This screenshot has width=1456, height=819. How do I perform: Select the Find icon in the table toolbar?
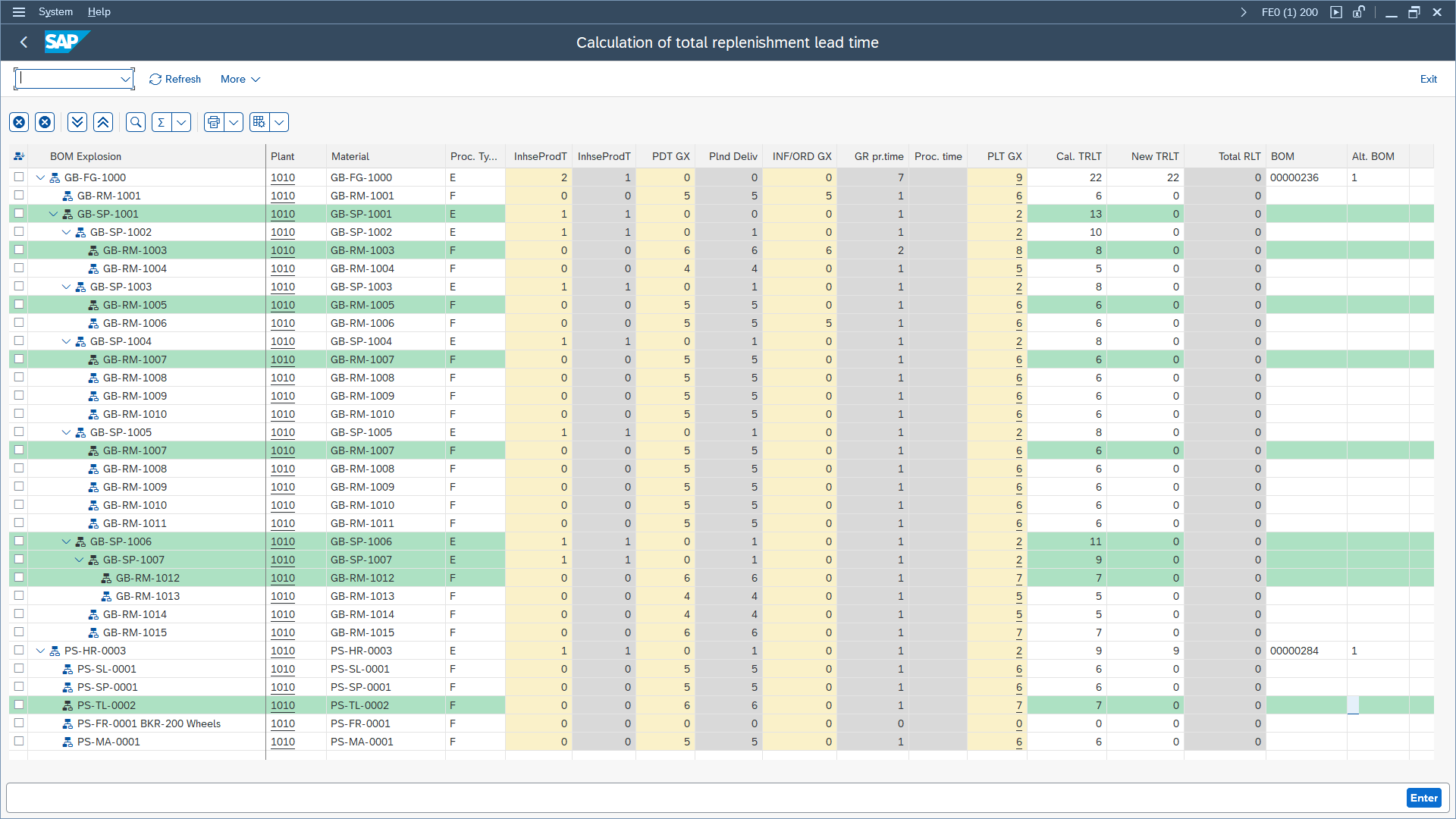135,121
